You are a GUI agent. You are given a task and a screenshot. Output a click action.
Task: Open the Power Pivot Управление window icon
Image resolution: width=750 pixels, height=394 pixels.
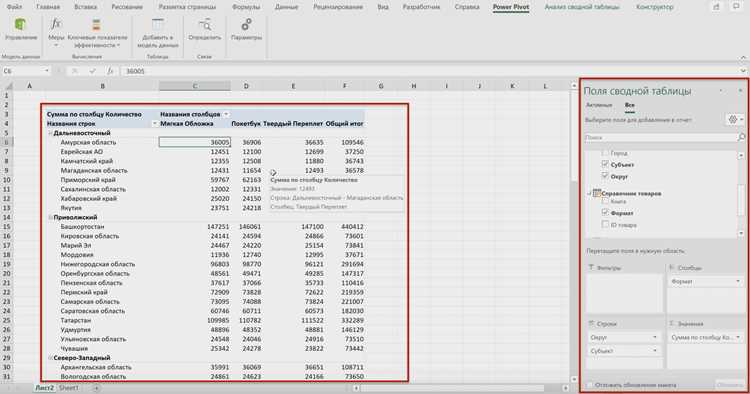(x=20, y=25)
